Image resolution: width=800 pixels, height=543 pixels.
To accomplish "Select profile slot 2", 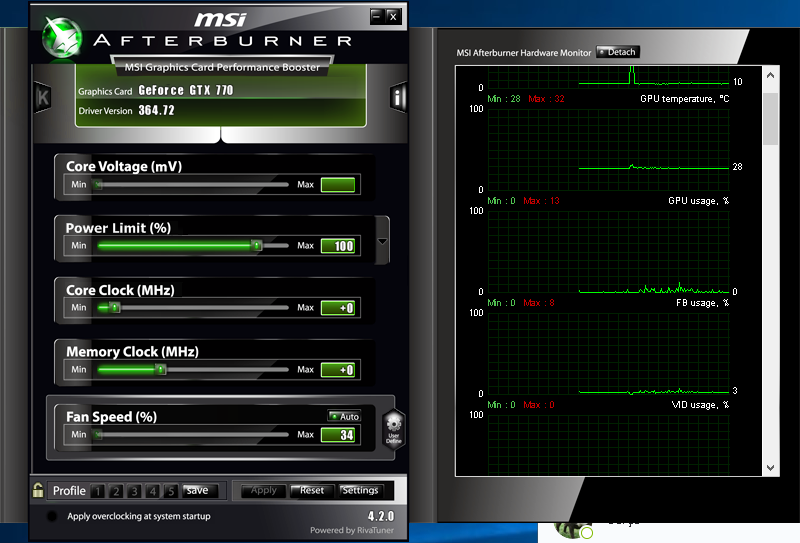I will click(116, 491).
